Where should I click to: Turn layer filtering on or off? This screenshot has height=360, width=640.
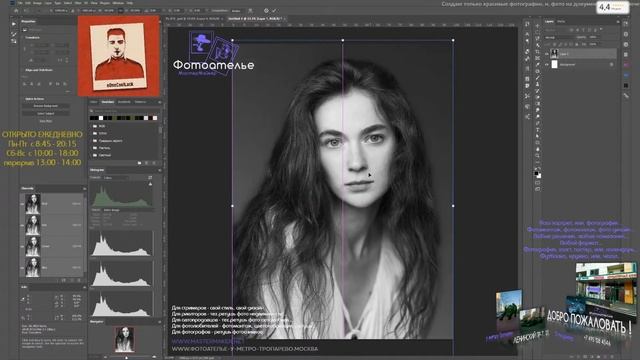(x=601, y=29)
